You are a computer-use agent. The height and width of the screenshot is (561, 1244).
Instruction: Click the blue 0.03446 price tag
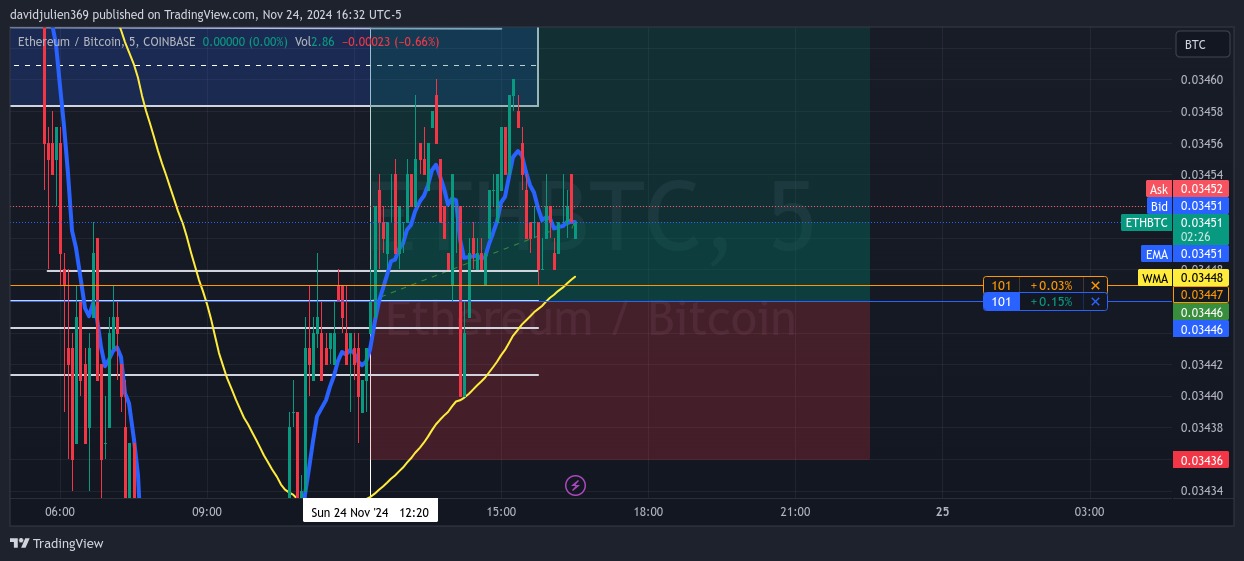point(1200,328)
